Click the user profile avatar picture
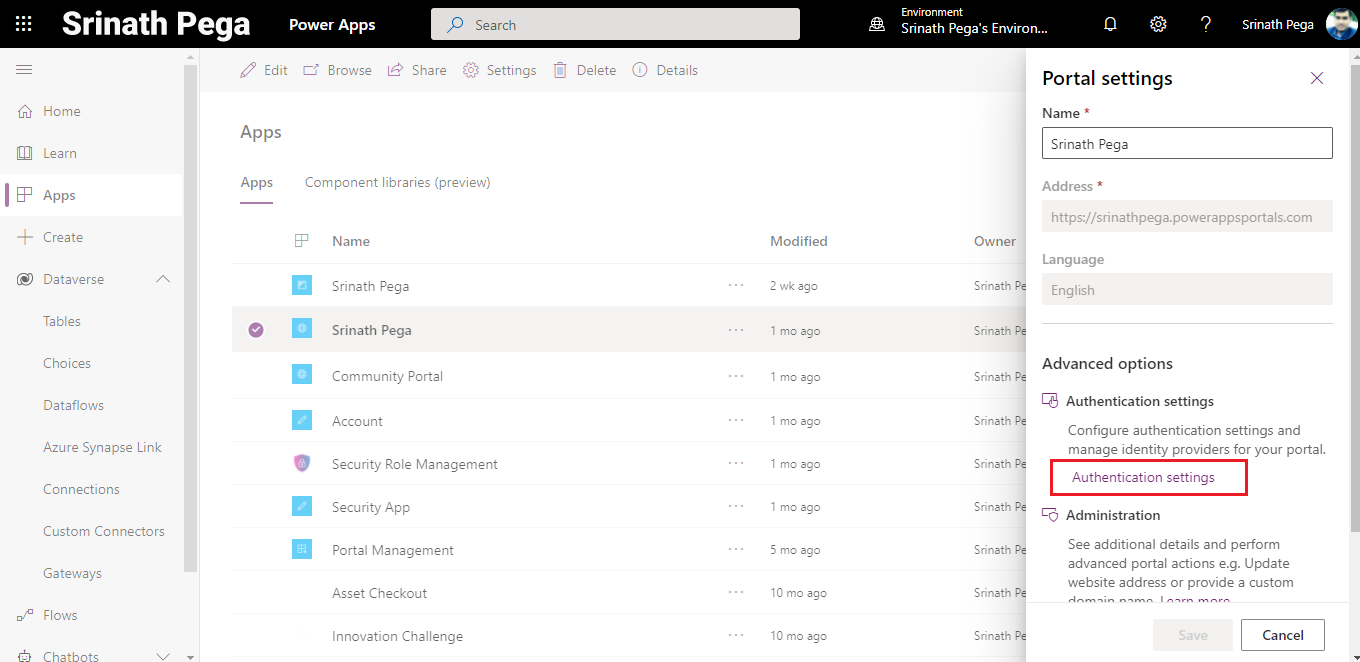 1341,24
